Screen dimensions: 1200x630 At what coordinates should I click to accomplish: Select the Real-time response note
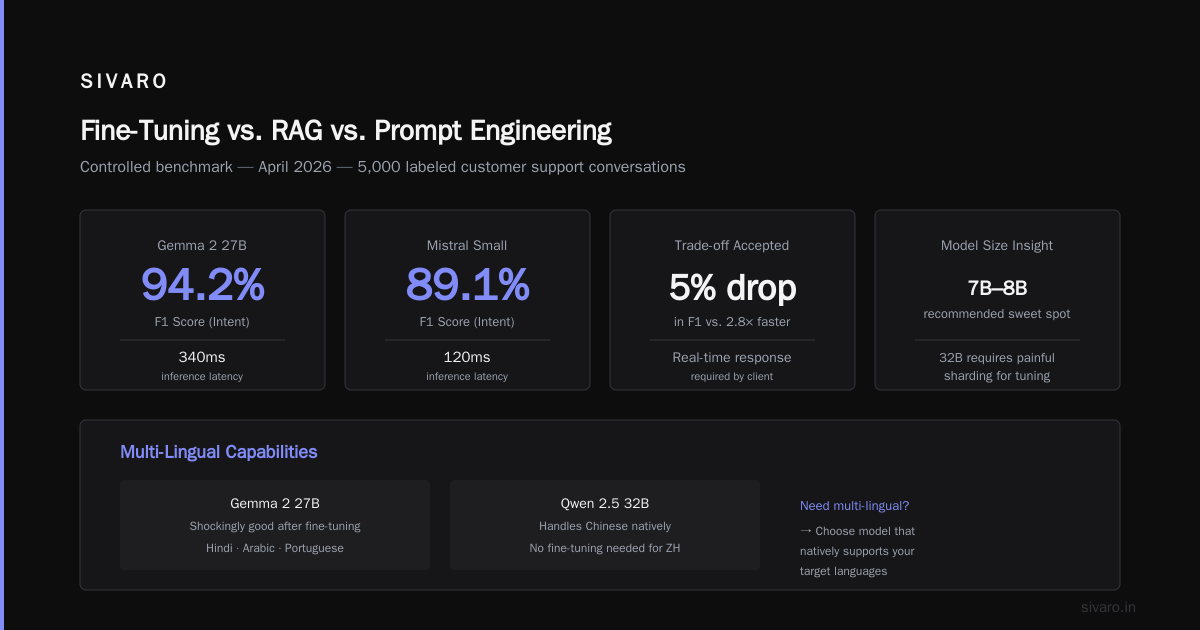click(732, 357)
